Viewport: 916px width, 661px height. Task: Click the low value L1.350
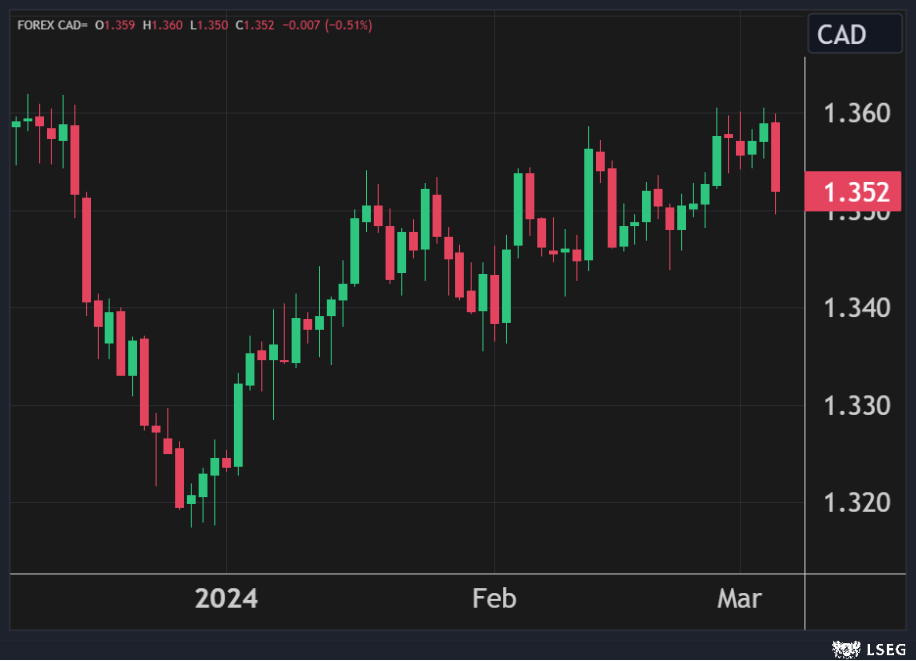[x=208, y=25]
